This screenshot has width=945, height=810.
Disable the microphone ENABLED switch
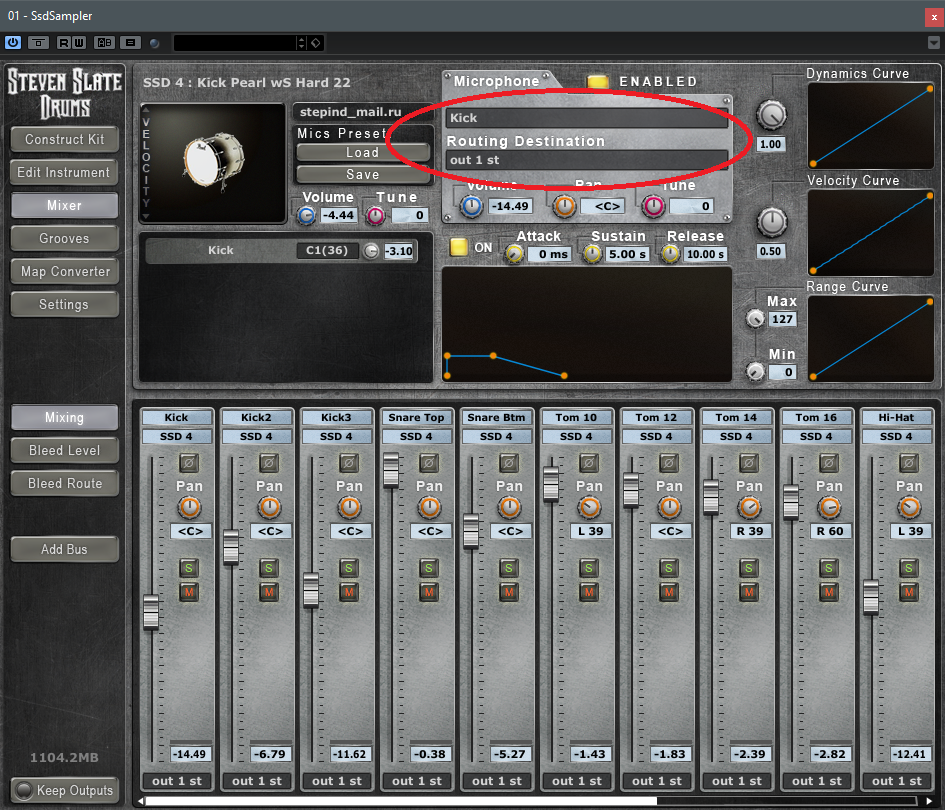pyautogui.click(x=598, y=81)
